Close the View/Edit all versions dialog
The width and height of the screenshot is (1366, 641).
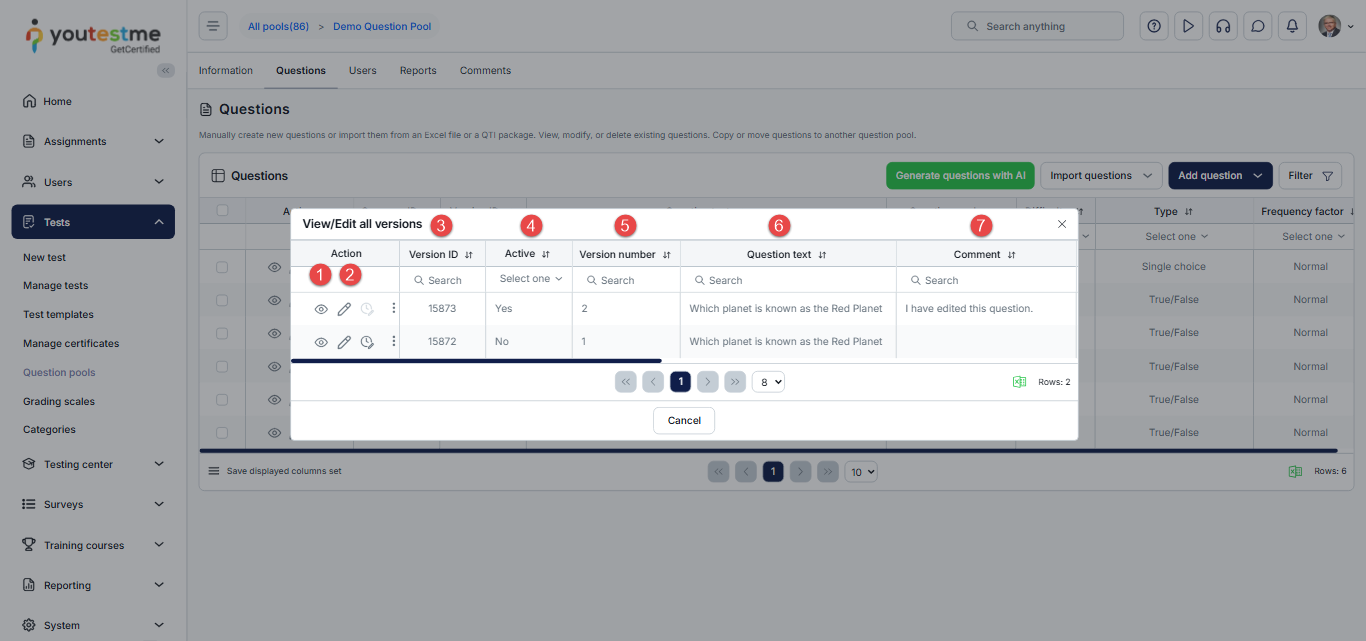pos(1062,224)
